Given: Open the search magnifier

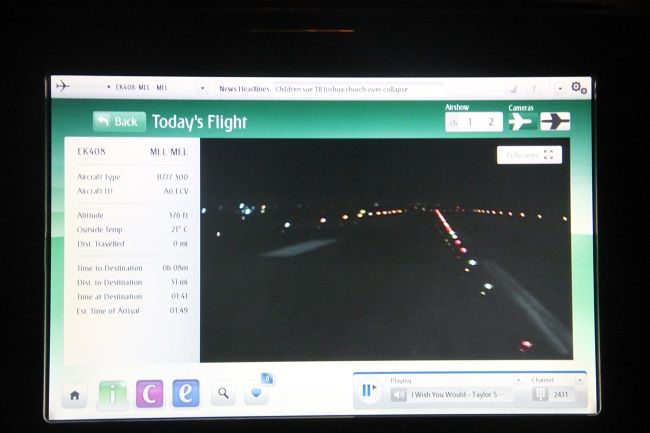Looking at the screenshot, I should [x=222, y=394].
